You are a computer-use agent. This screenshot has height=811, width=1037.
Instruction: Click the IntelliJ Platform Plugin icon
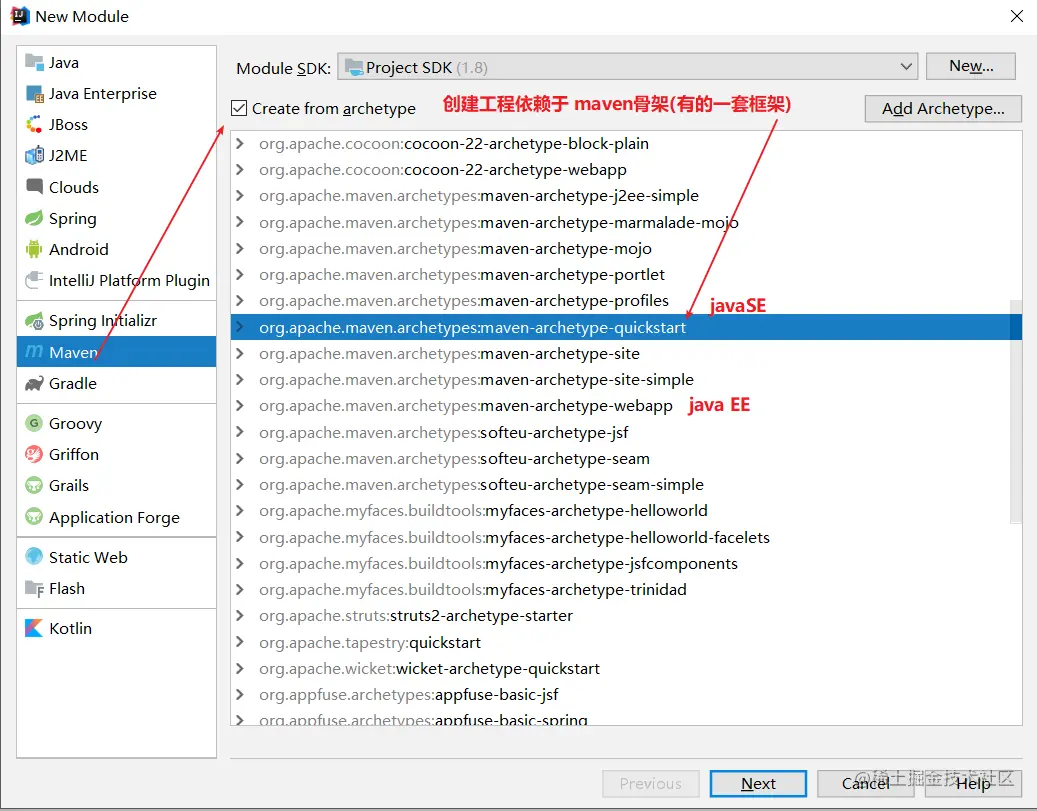click(x=34, y=280)
